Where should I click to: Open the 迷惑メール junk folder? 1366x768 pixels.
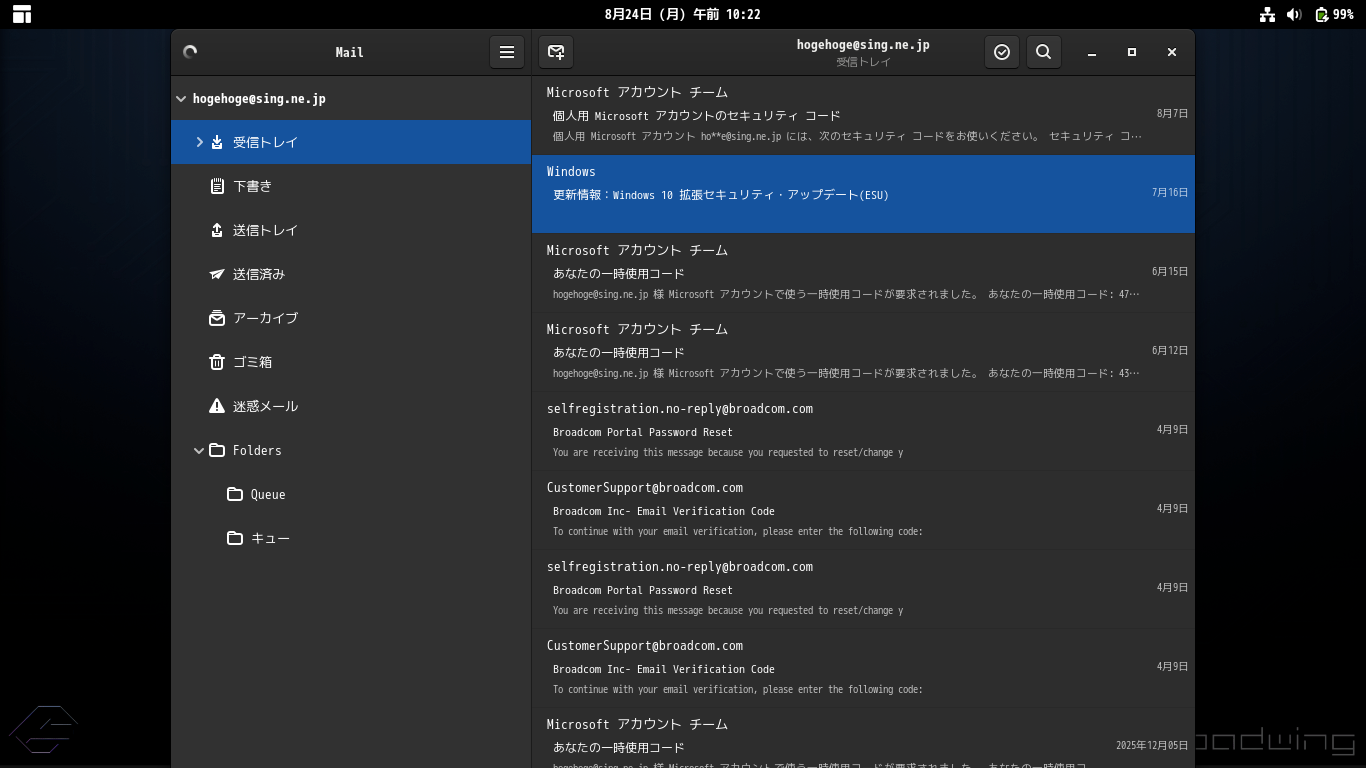click(351, 406)
